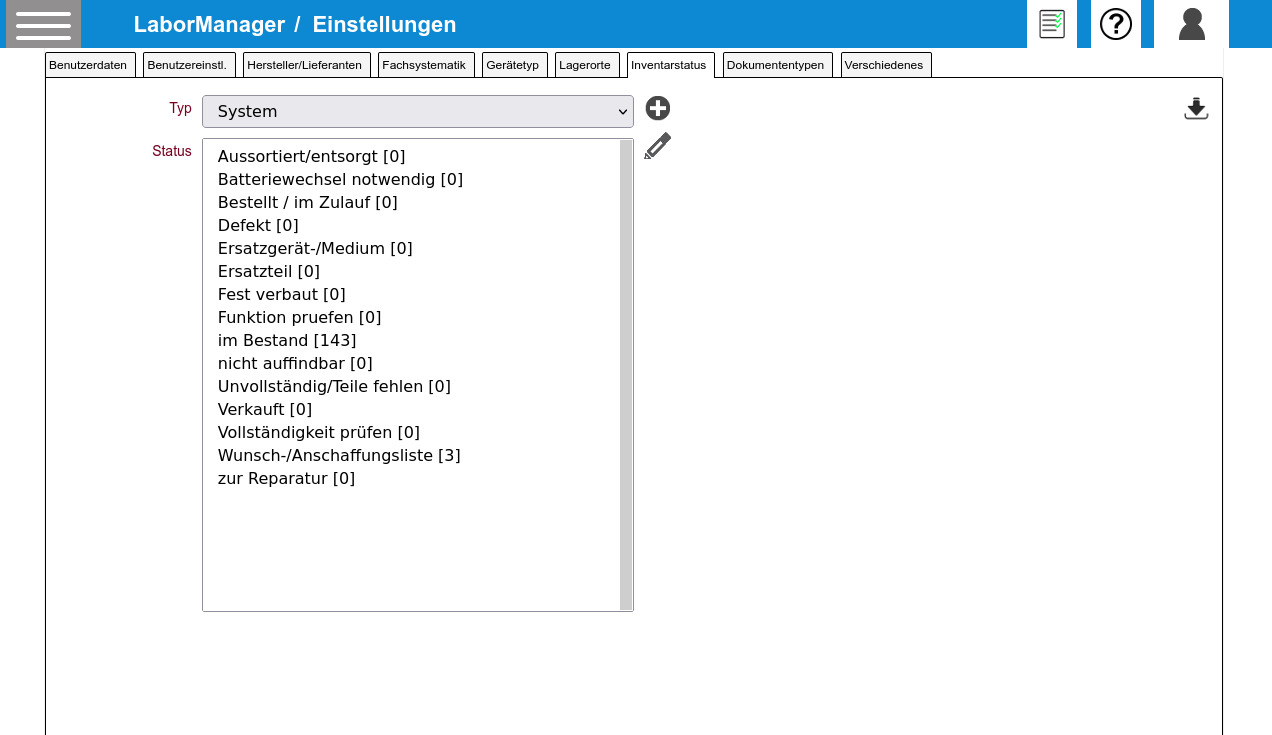This screenshot has height=735, width=1272.
Task: Open the checklist tasks icon
Action: click(1052, 24)
